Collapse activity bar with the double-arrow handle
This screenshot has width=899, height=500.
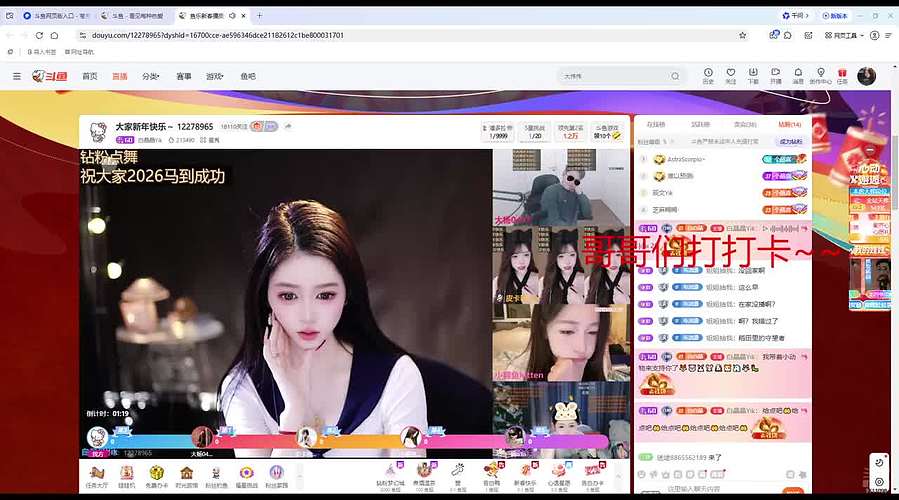[x=299, y=476]
